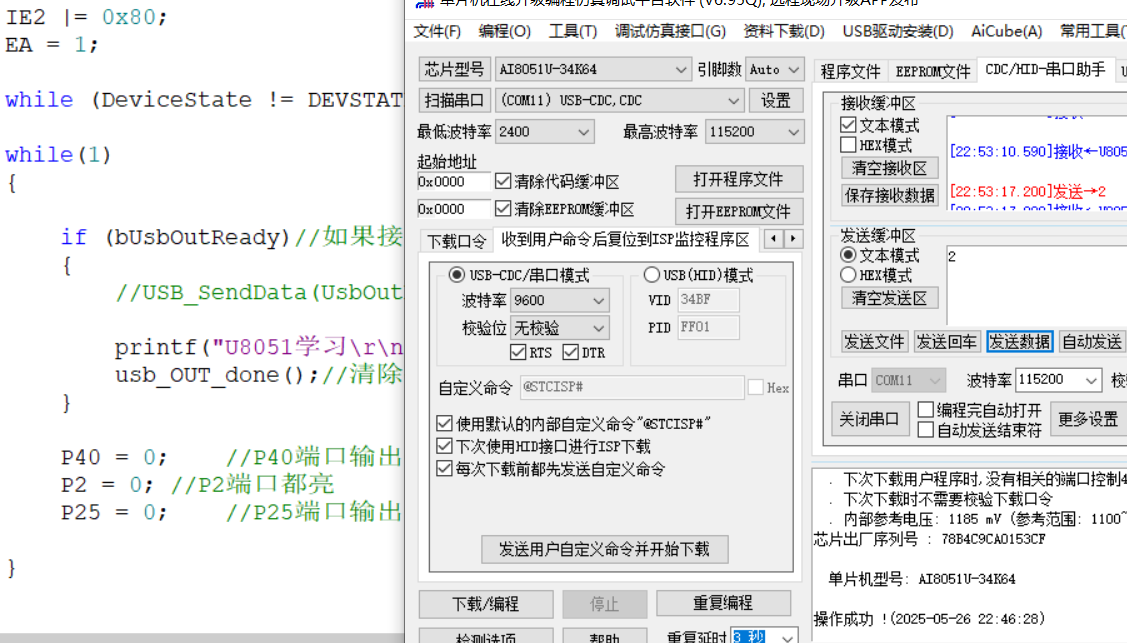Click the 清空发送区 button
The image size is (1127, 643).
[890, 298]
